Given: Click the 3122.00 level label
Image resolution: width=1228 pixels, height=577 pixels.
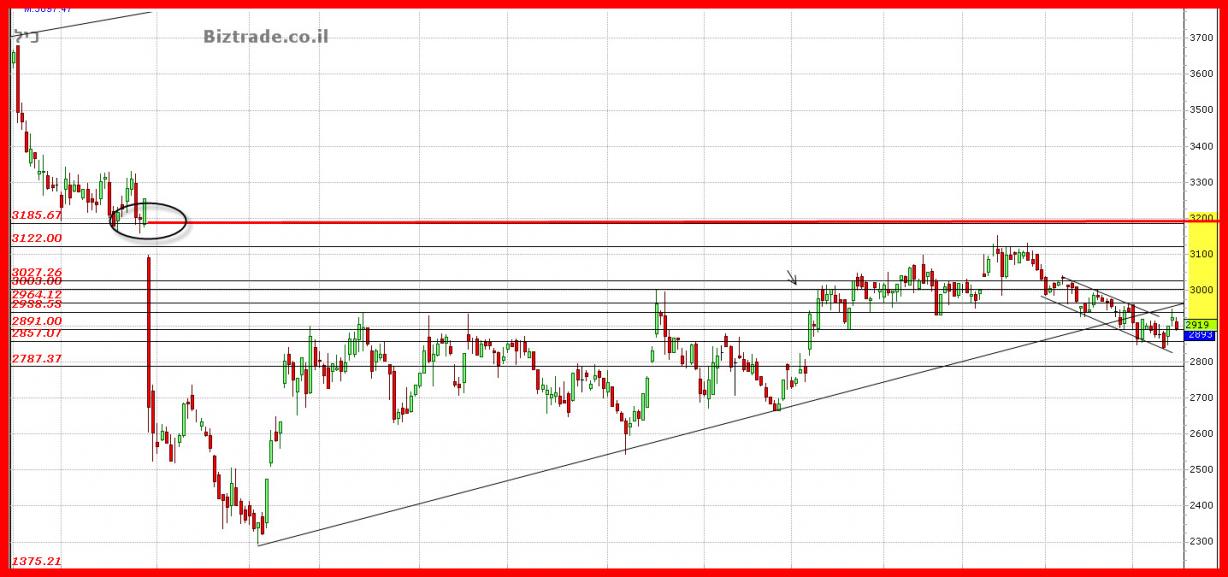Looking at the screenshot, I should [x=37, y=238].
